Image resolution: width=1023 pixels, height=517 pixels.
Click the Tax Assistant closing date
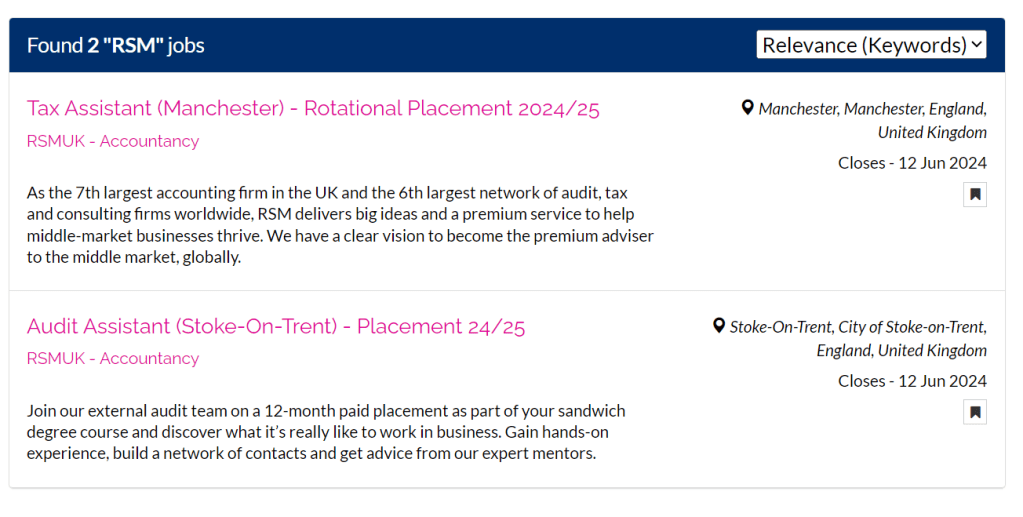click(x=912, y=163)
